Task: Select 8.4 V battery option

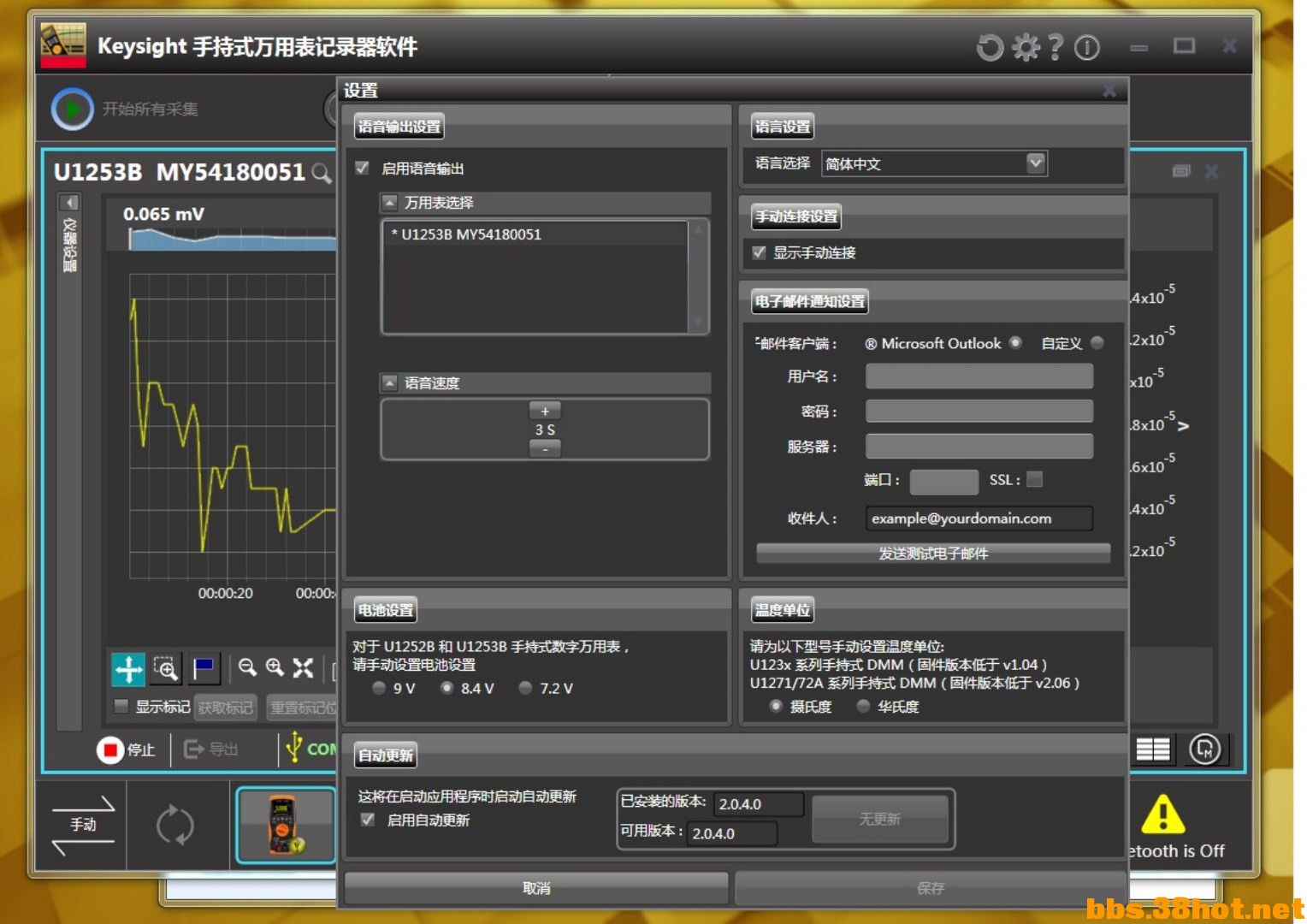Action: 447,688
